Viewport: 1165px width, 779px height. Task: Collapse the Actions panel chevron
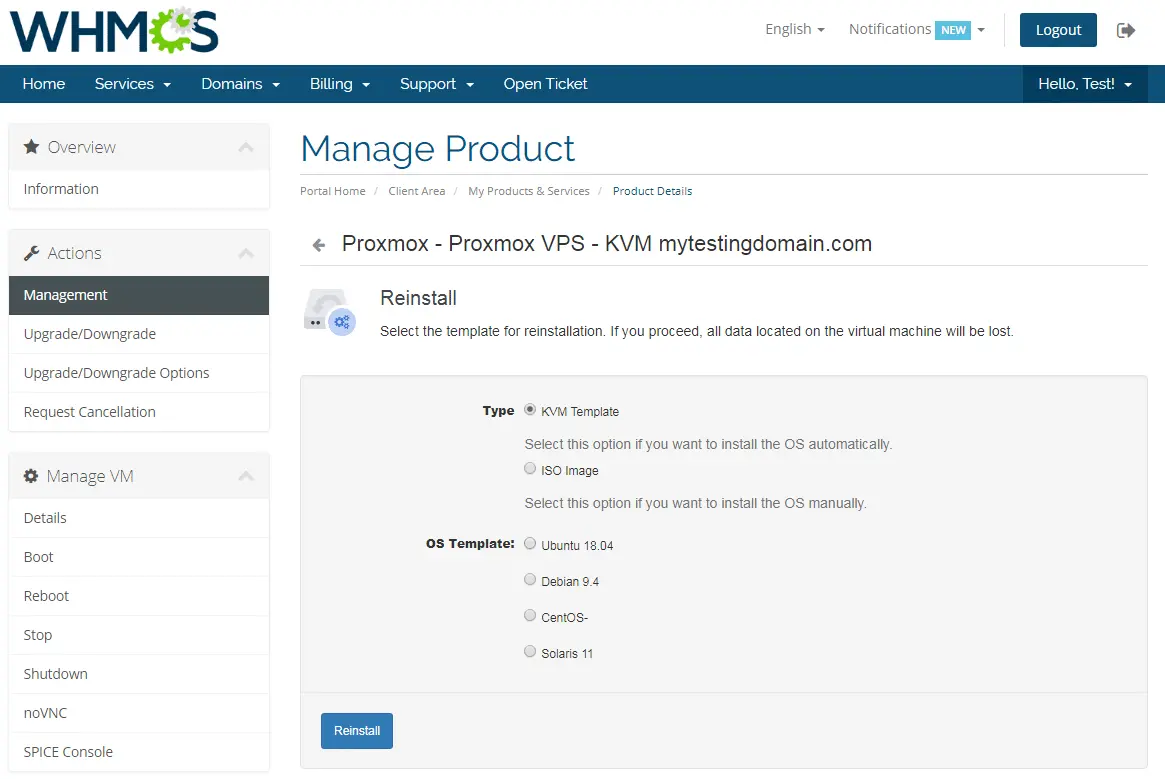point(246,253)
